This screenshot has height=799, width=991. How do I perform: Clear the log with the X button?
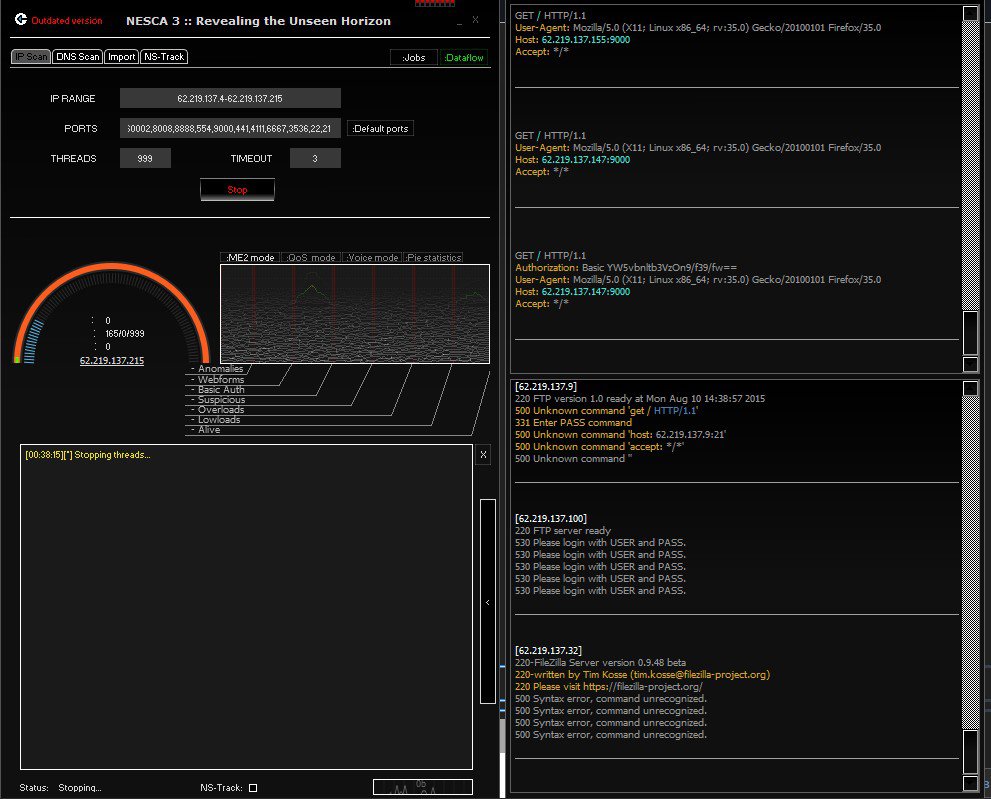tap(483, 455)
